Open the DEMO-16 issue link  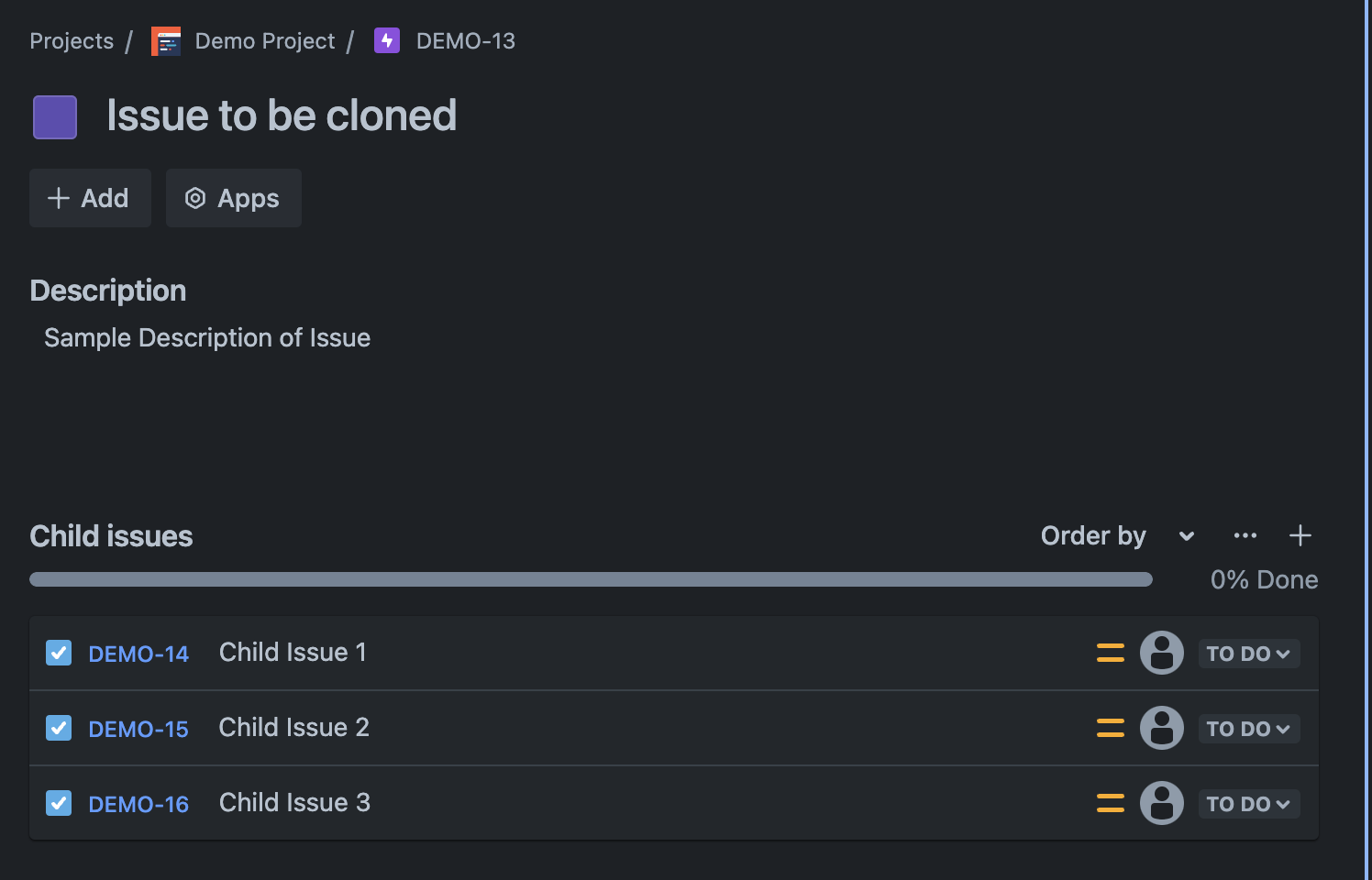point(138,805)
